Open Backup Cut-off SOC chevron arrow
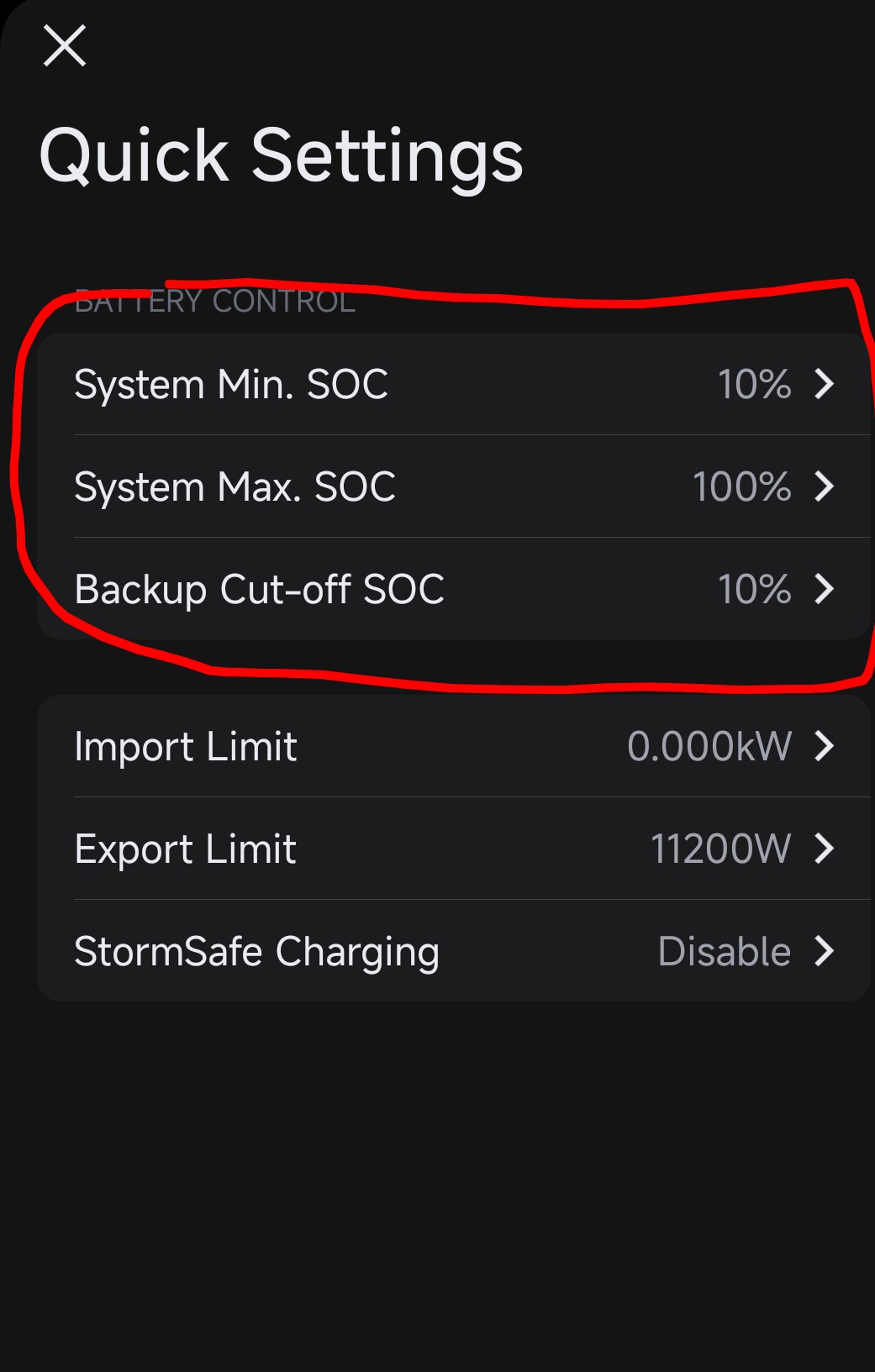The width and height of the screenshot is (875, 1372). pyautogui.click(x=825, y=589)
